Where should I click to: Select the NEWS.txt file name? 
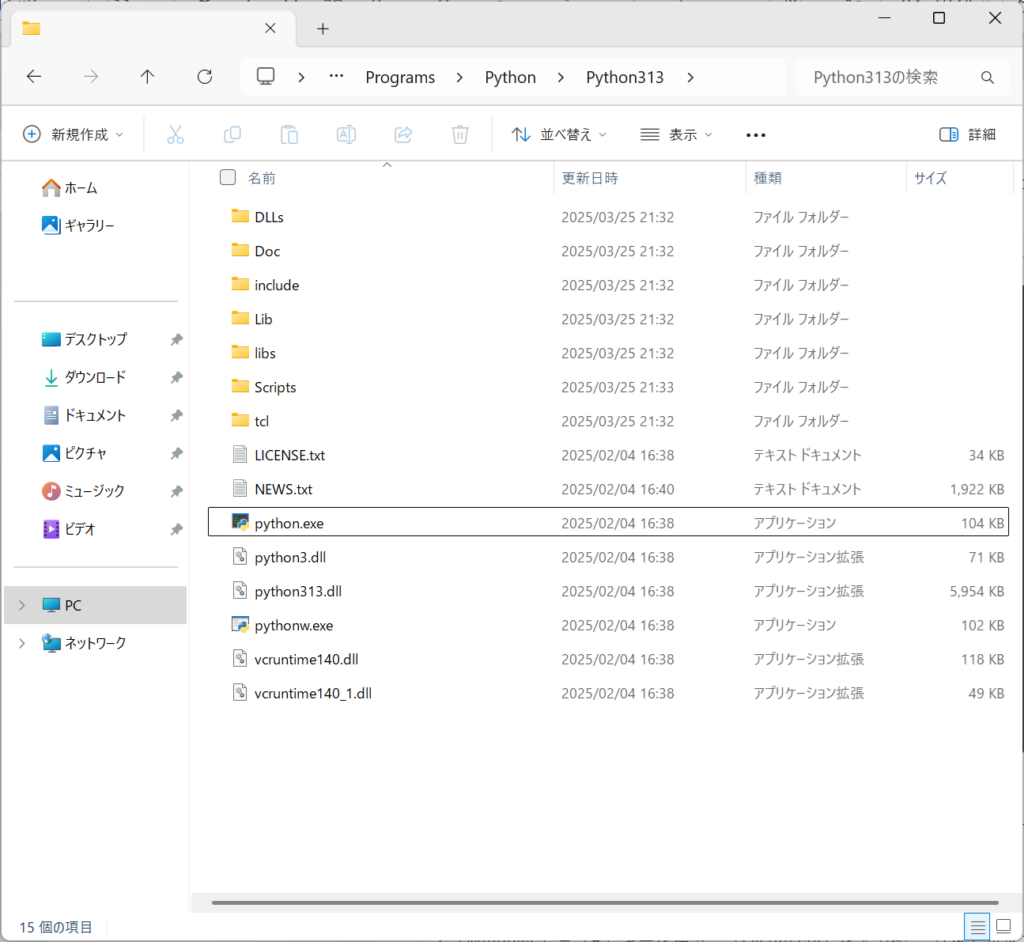coord(283,489)
